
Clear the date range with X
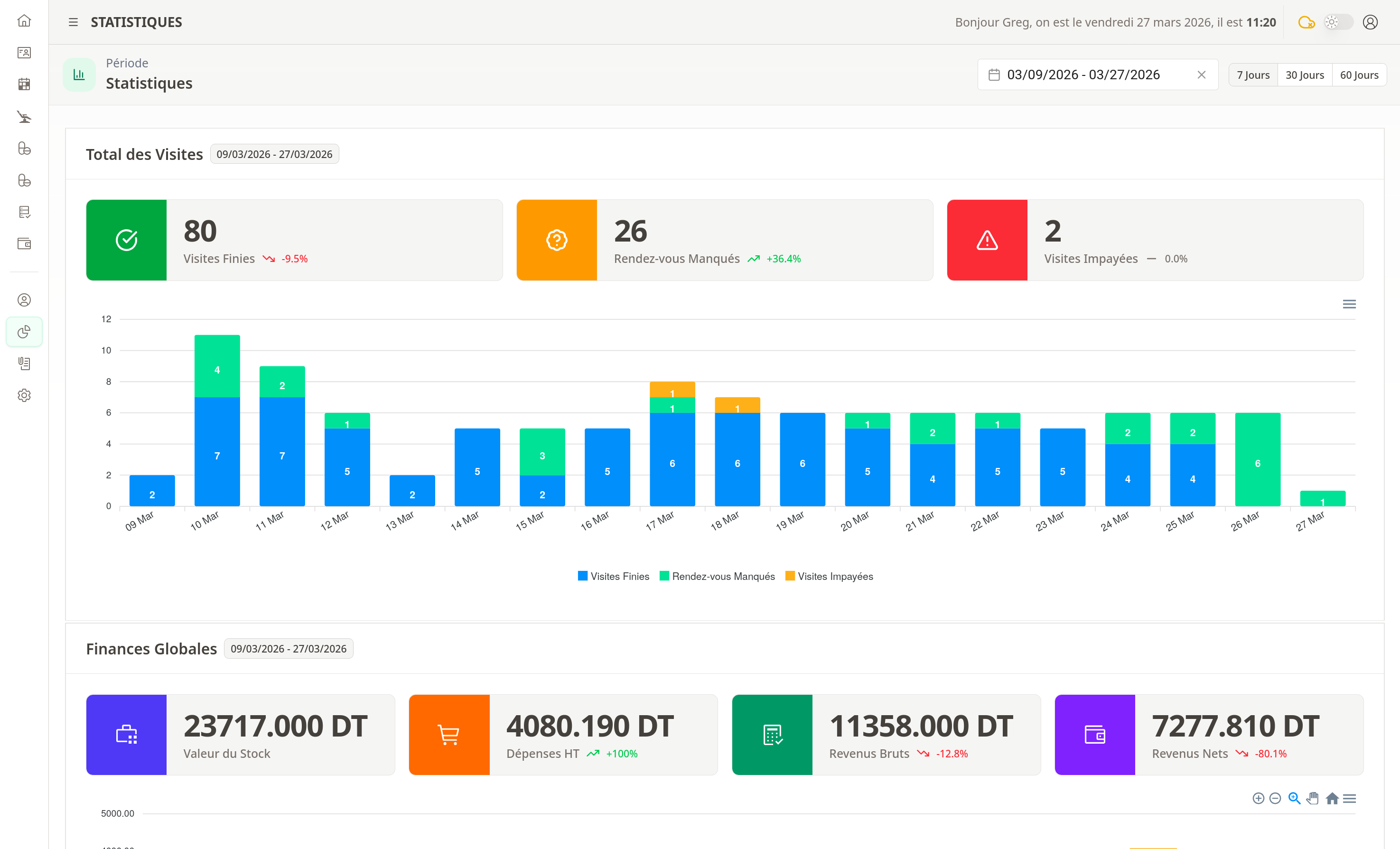pyautogui.click(x=1201, y=75)
